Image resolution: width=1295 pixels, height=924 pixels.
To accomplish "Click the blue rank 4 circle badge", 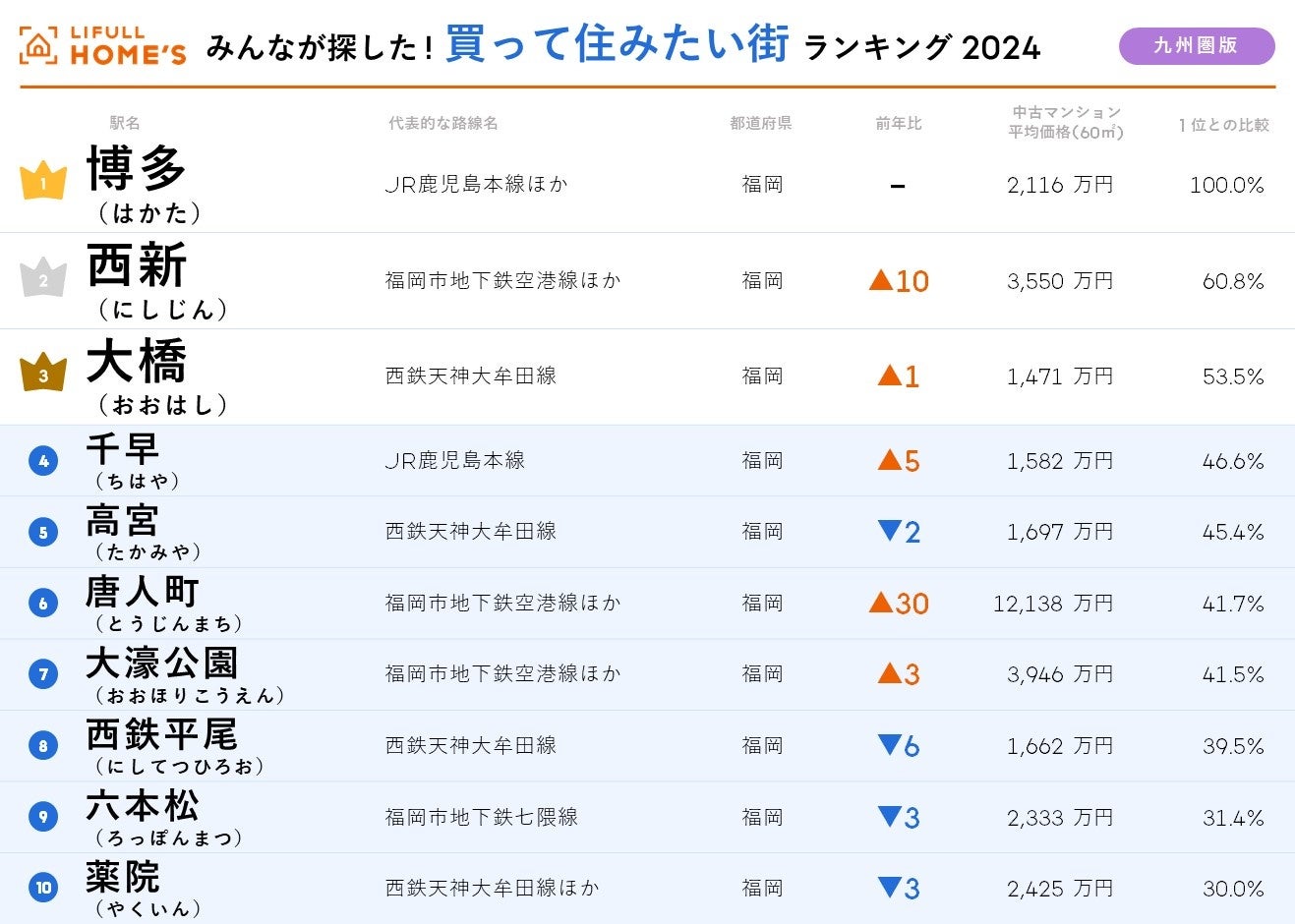I will [43, 460].
